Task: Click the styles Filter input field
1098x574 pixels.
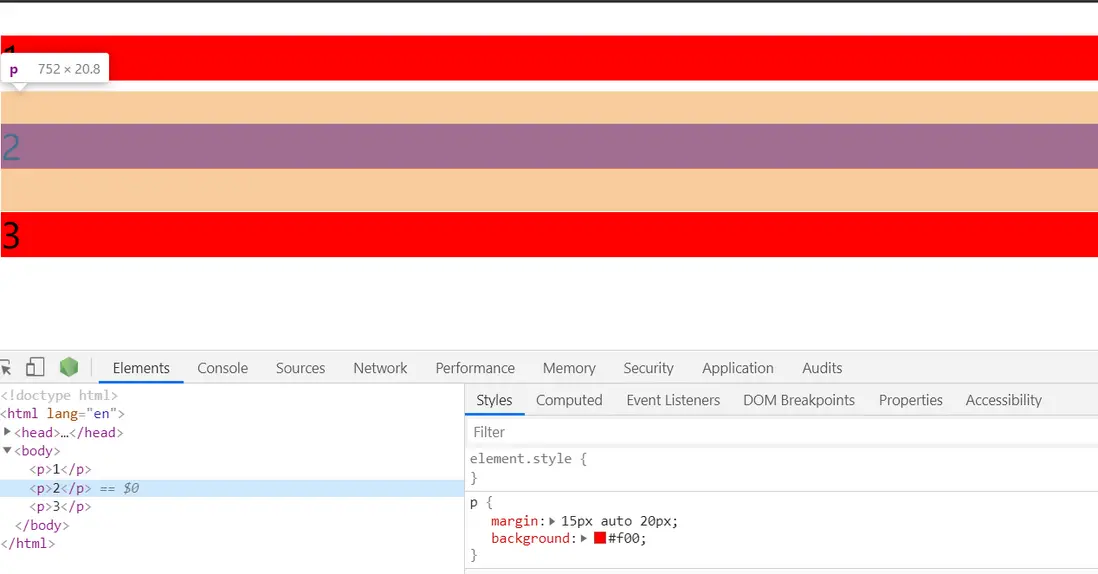Action: point(780,432)
